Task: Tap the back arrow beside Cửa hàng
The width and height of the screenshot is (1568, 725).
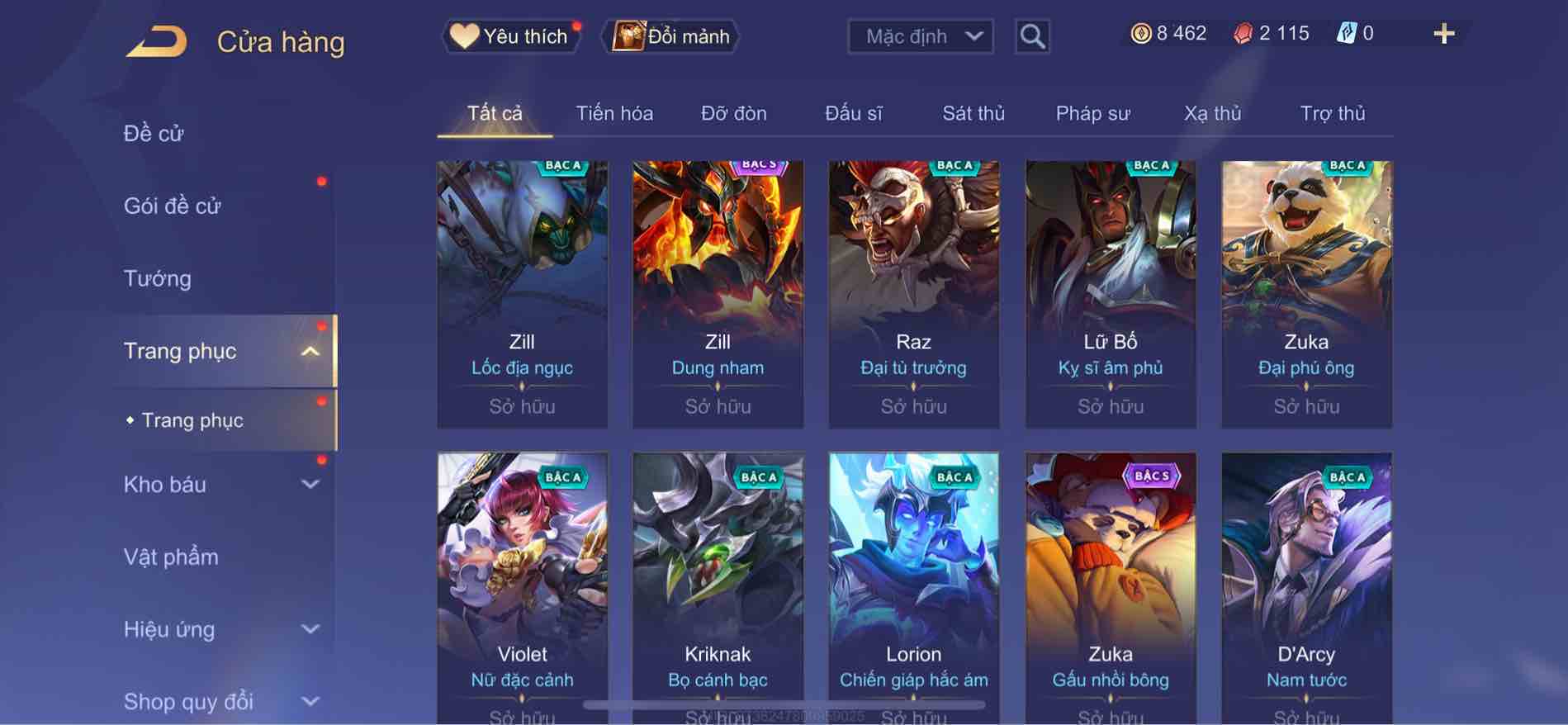Action: (x=157, y=41)
